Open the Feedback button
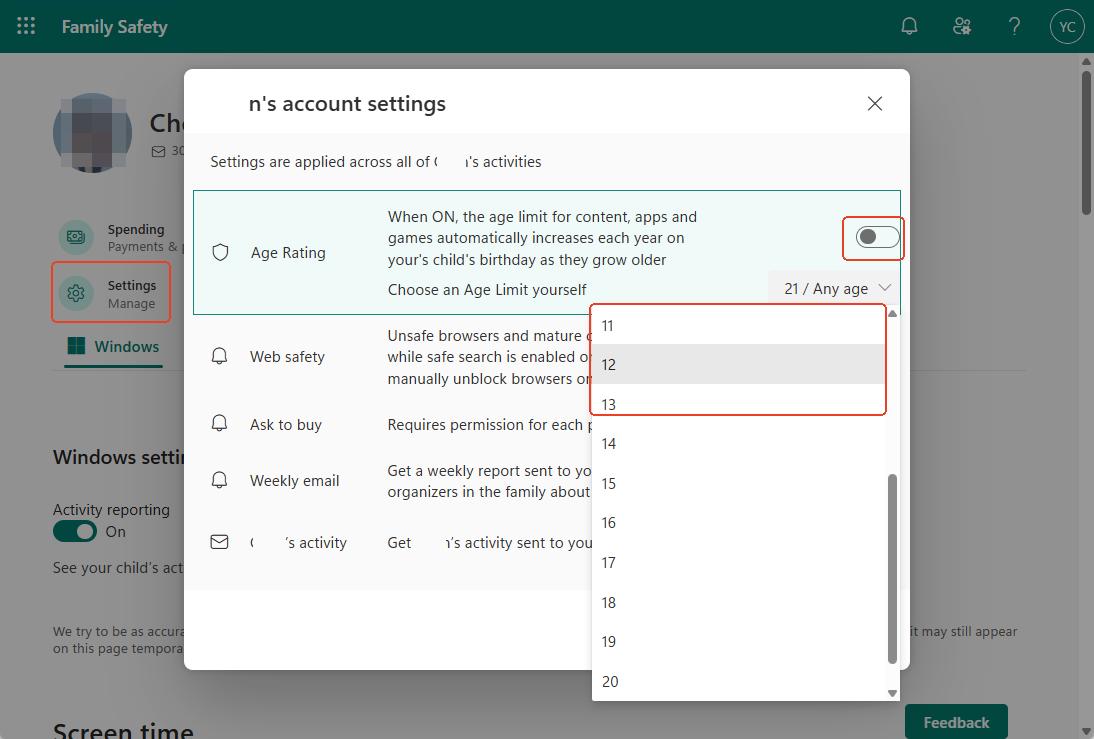 click(x=956, y=722)
